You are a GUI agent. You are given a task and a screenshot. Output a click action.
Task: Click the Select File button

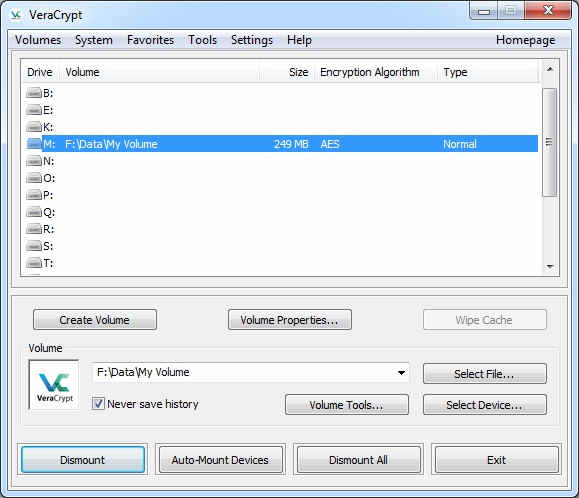484,374
